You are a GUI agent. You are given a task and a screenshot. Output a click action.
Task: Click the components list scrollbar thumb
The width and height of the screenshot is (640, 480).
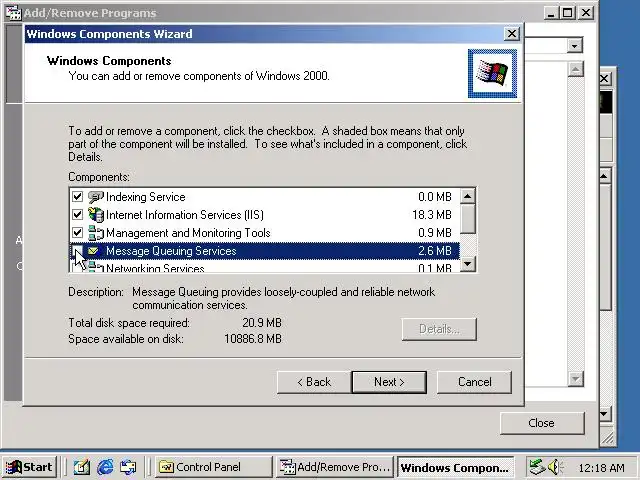click(467, 219)
